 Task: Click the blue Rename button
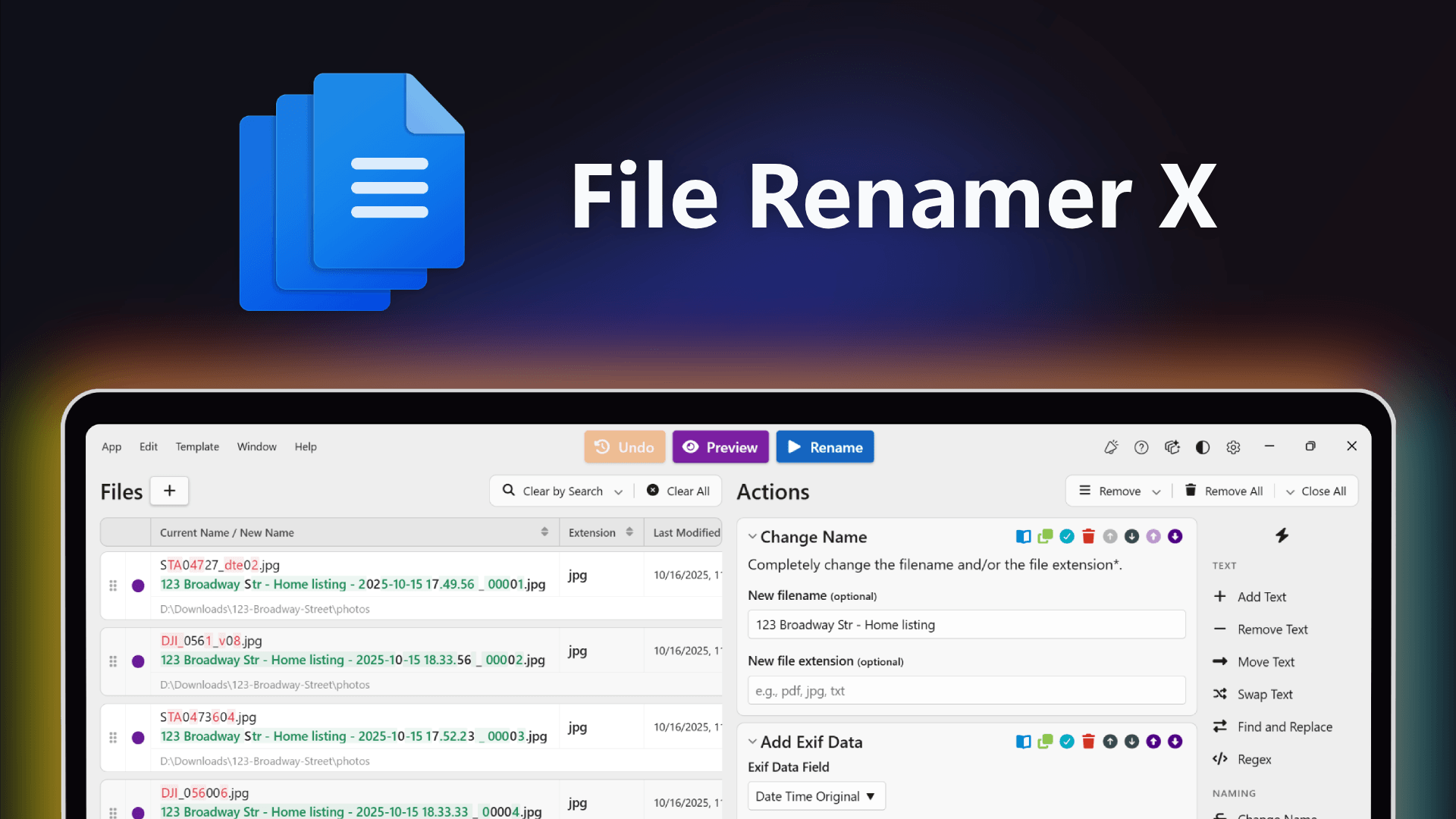pyautogui.click(x=825, y=447)
